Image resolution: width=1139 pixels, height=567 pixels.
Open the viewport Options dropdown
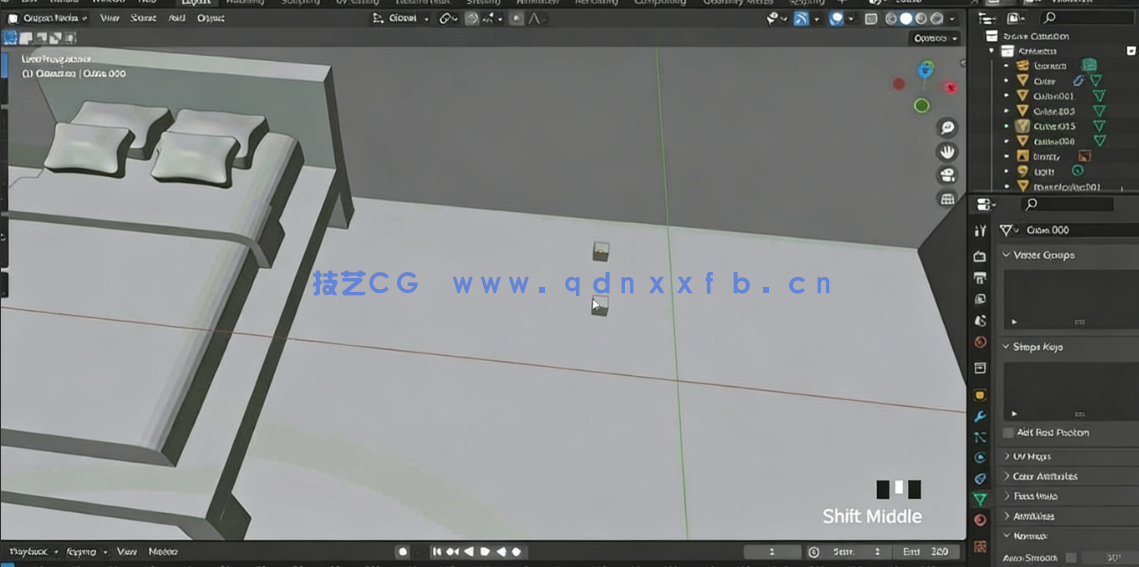point(936,38)
